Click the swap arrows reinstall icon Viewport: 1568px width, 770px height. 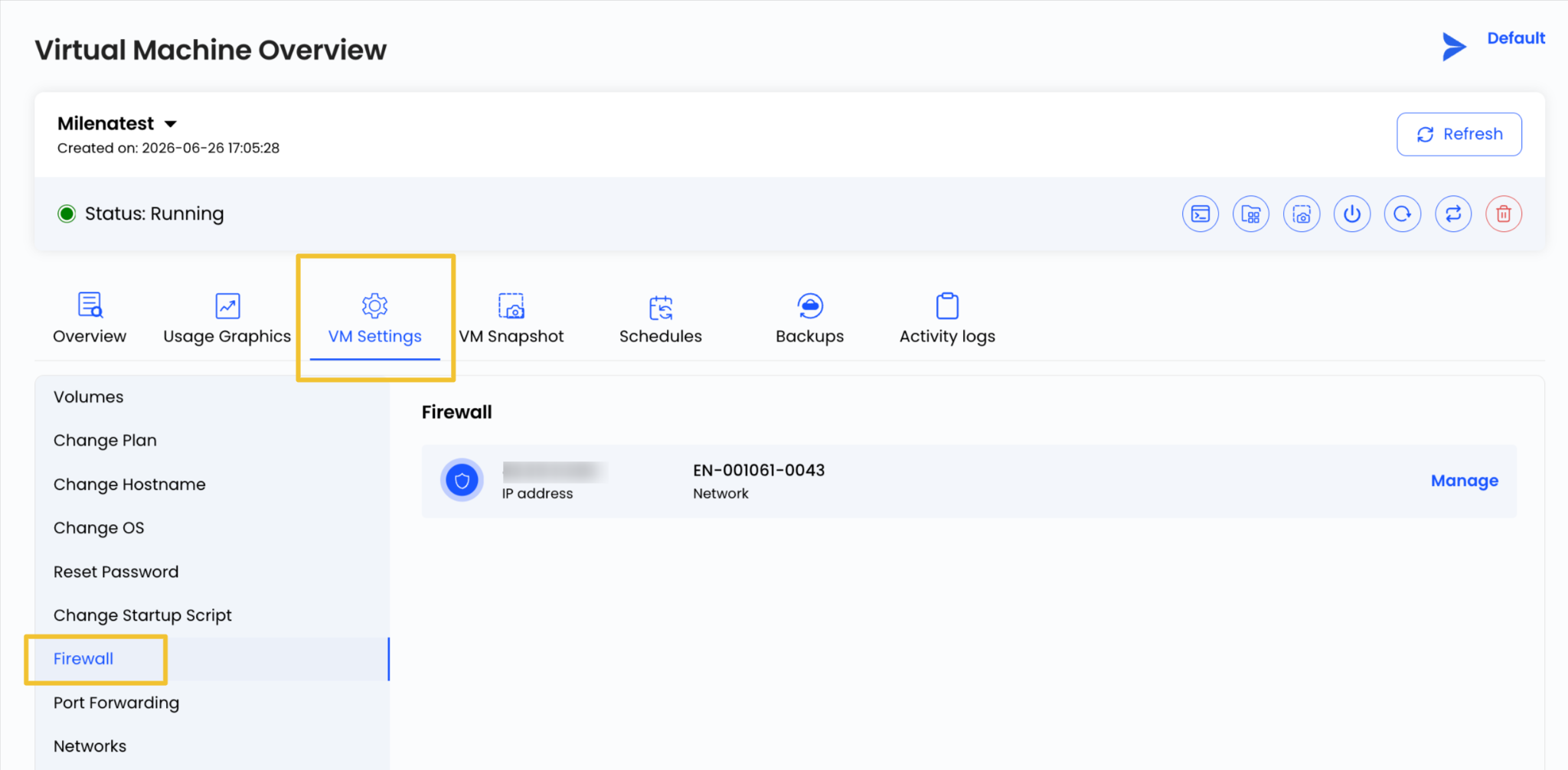pyautogui.click(x=1452, y=214)
